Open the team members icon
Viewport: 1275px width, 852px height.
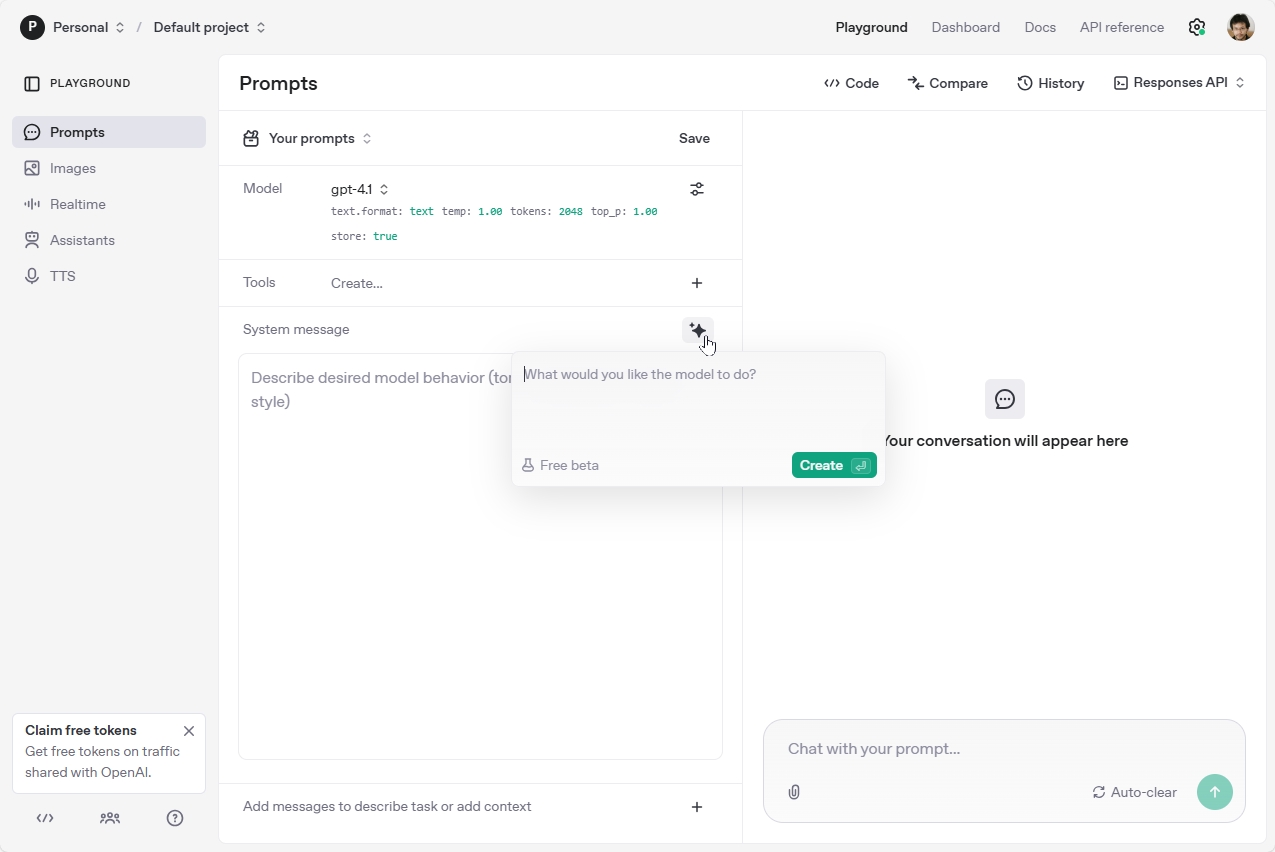[110, 818]
